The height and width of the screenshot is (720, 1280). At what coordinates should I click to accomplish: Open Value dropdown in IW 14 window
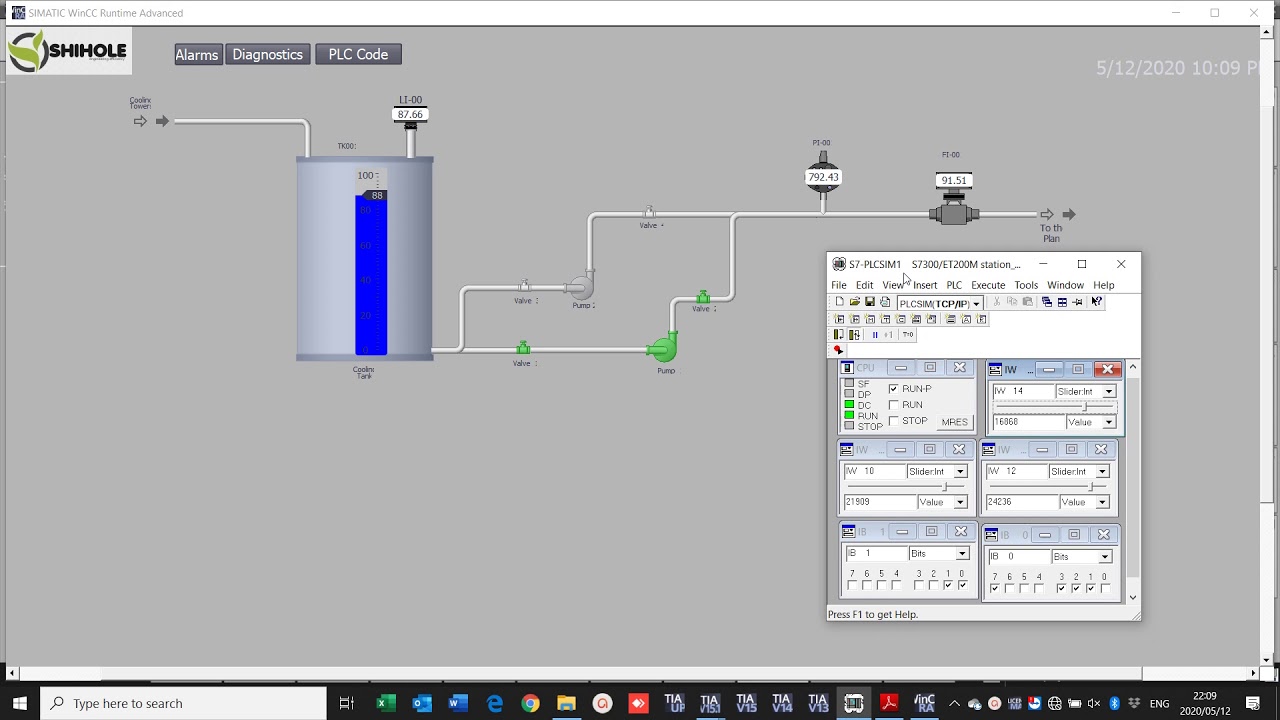tap(1109, 422)
